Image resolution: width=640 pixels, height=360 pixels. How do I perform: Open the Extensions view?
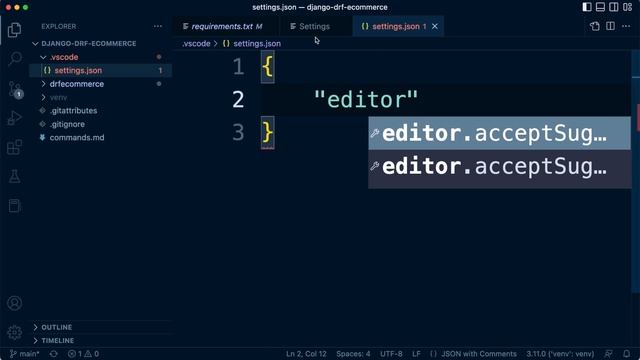pyautogui.click(x=14, y=147)
